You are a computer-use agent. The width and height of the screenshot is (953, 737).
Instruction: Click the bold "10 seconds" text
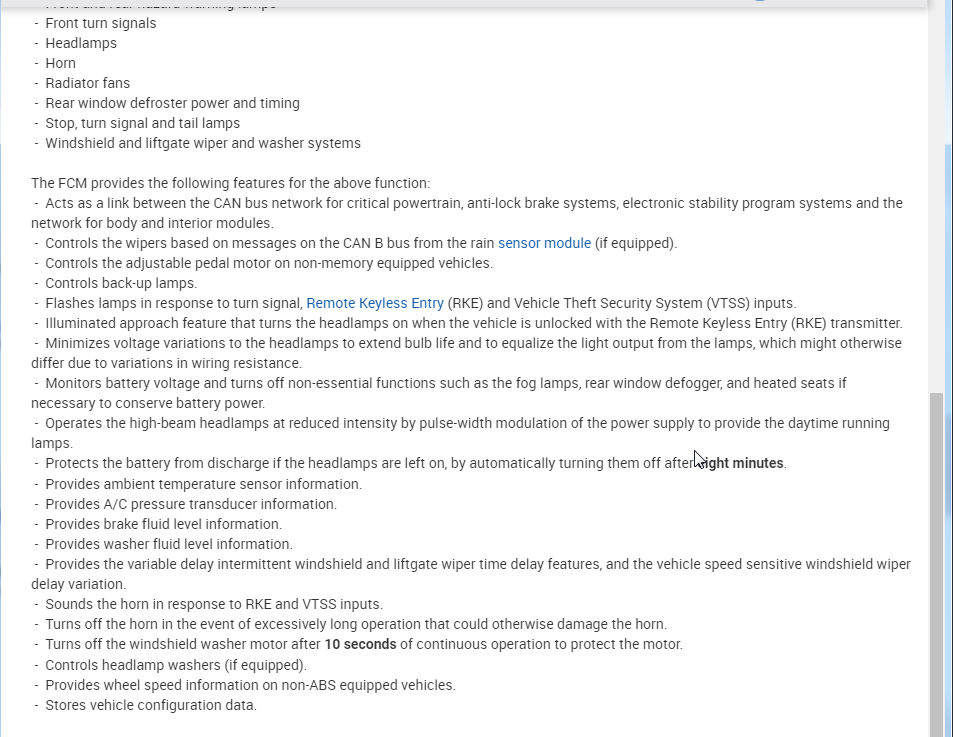coord(360,644)
